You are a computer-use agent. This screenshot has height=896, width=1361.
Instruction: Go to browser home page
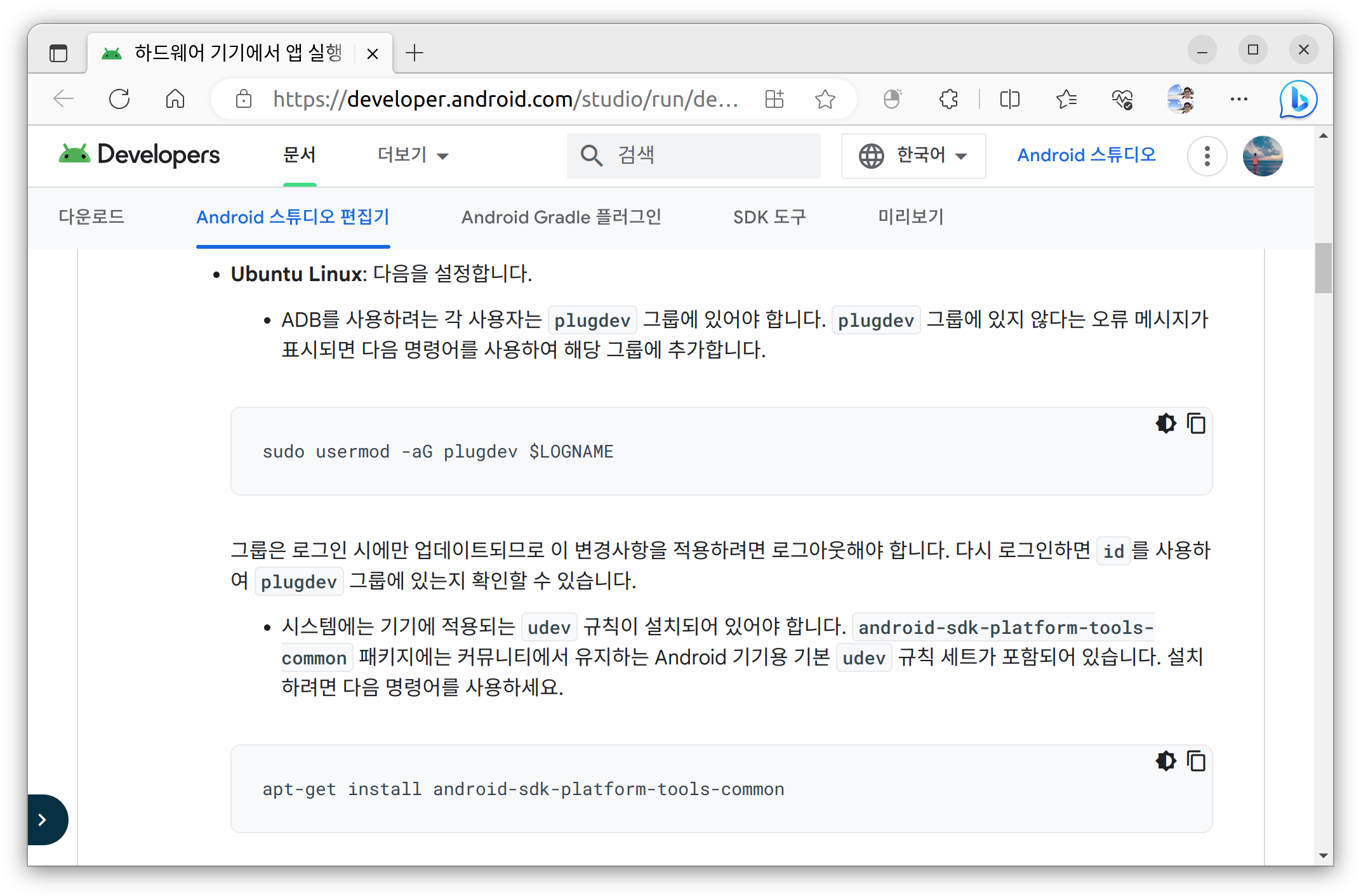[x=175, y=100]
